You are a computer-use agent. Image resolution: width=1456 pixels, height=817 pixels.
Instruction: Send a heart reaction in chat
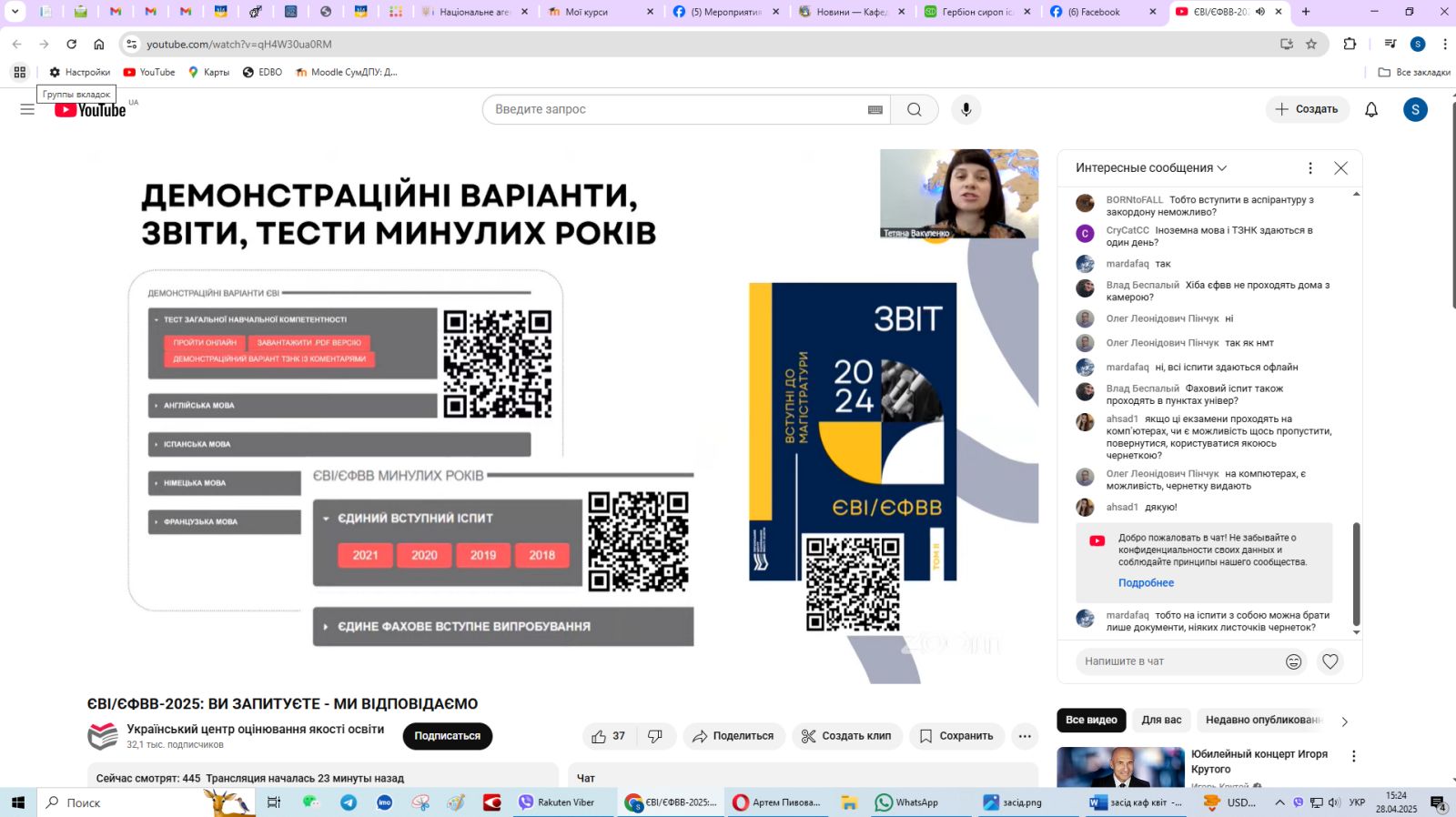click(1330, 662)
